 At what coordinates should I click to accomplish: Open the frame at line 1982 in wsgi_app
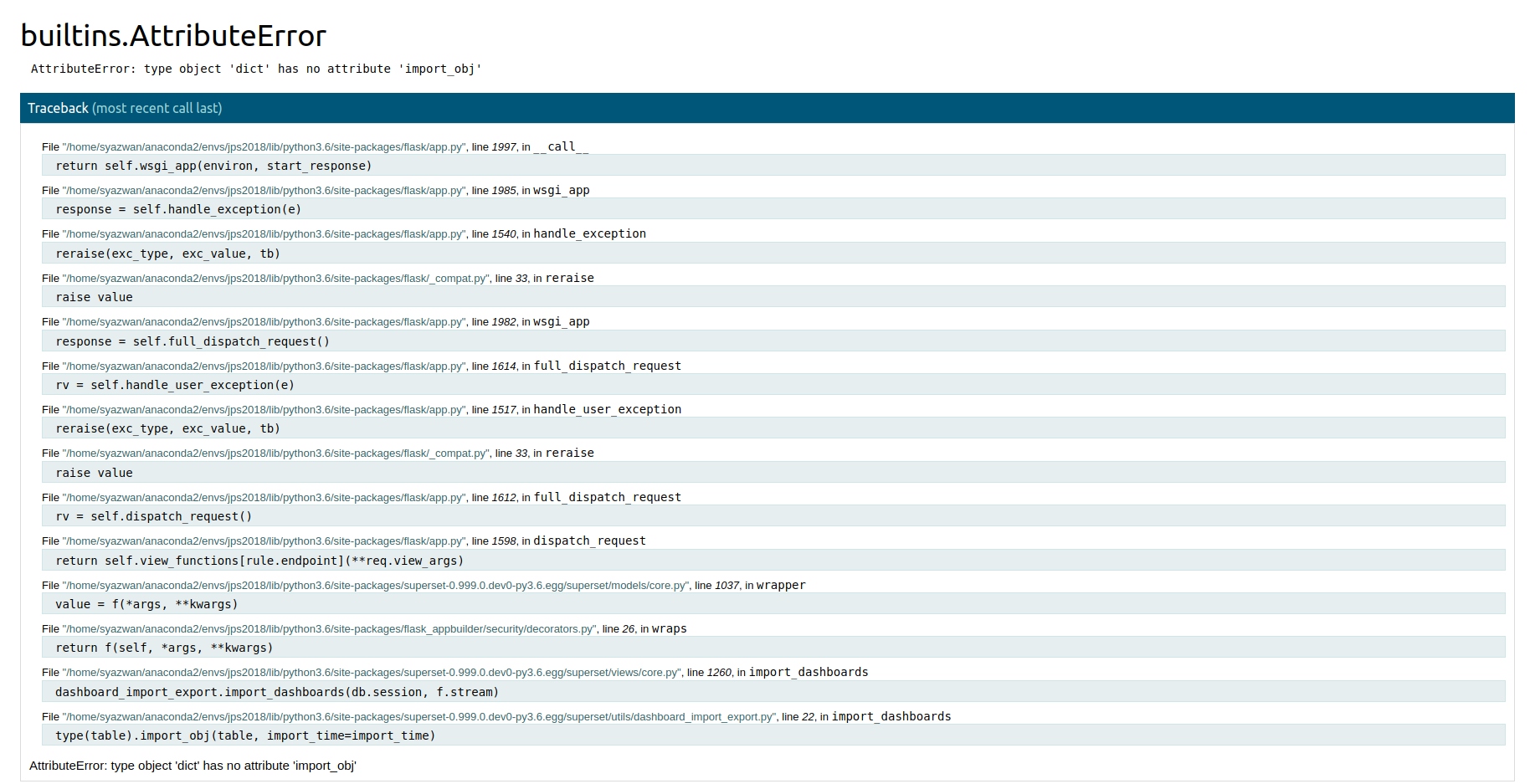pos(316,321)
